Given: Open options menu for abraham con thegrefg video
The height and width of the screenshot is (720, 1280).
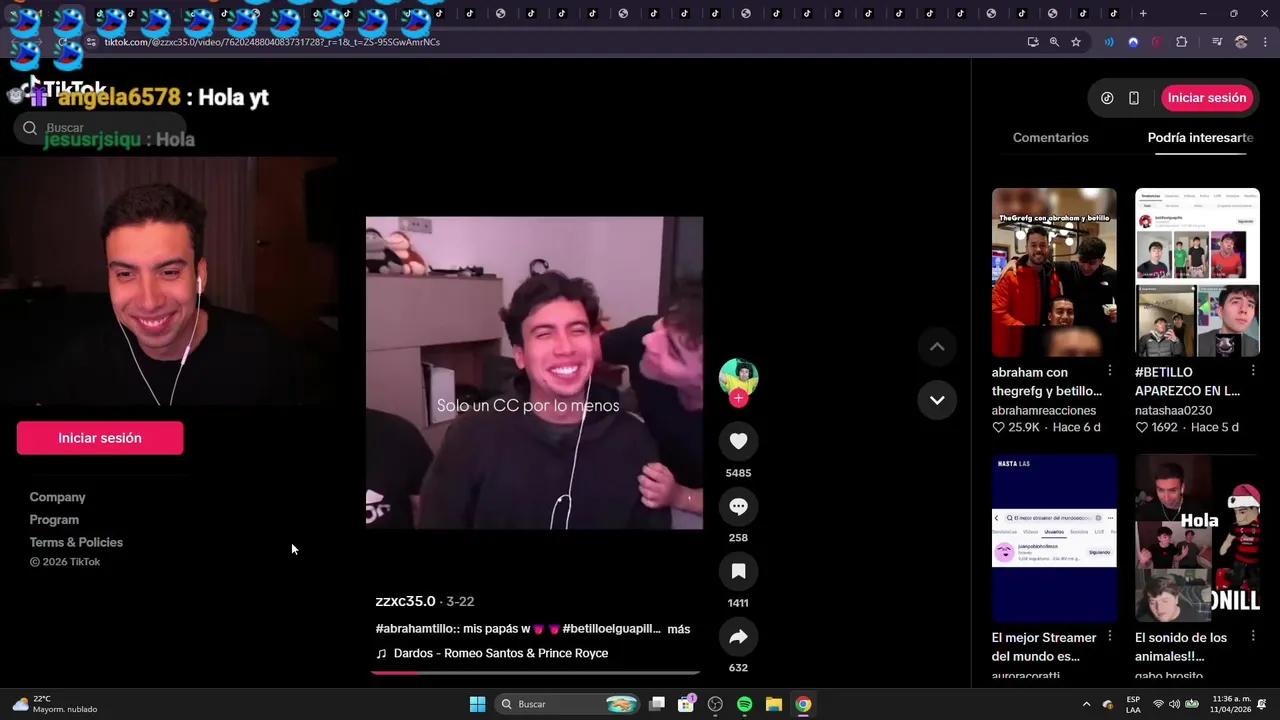Looking at the screenshot, I should coord(1110,372).
